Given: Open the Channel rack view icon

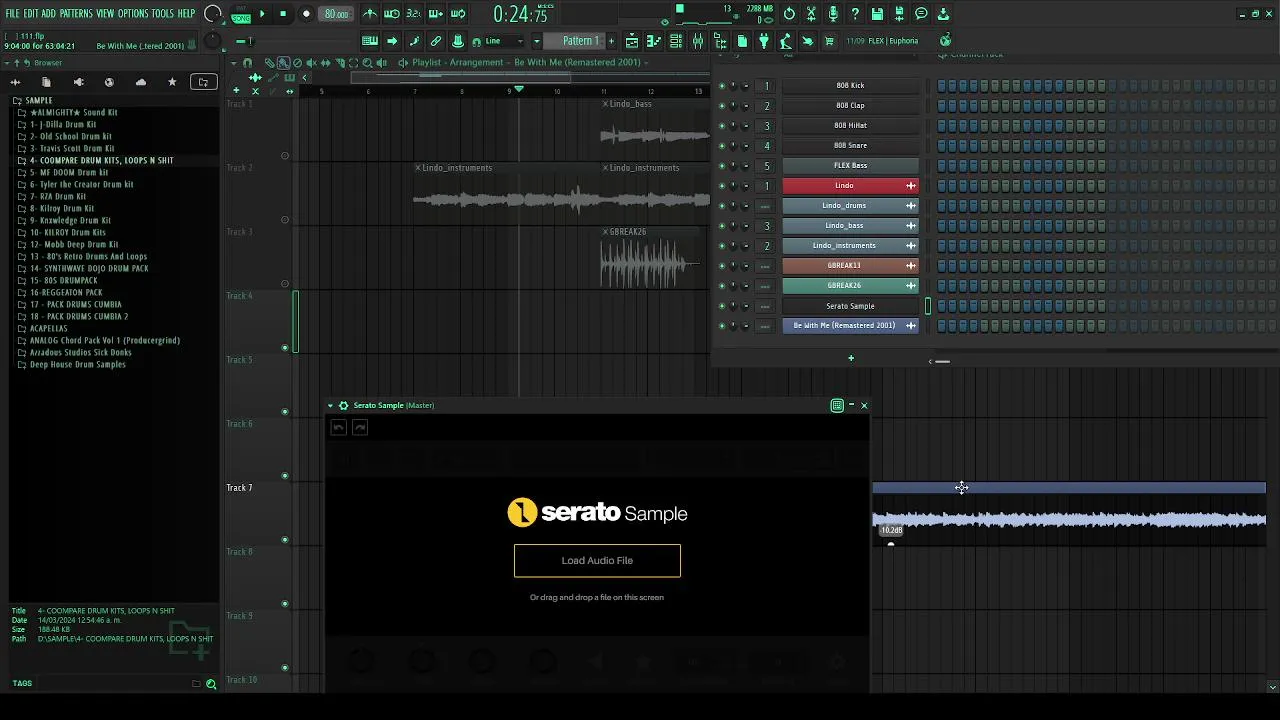Looking at the screenshot, I should tap(676, 41).
